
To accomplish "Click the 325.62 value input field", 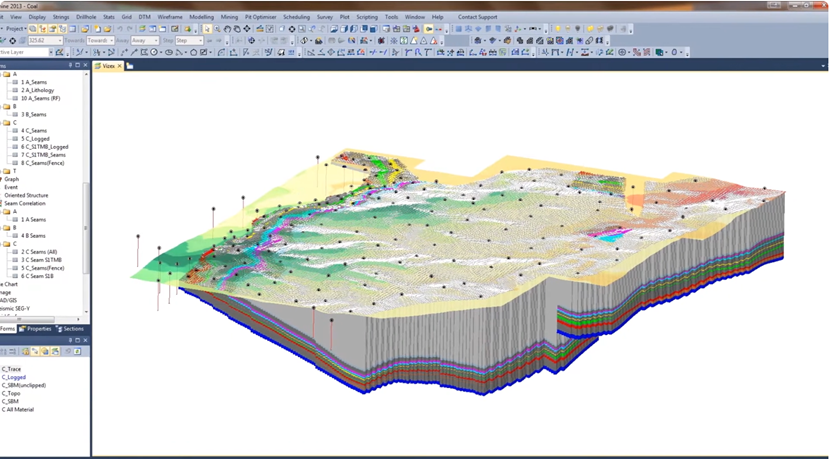I will pyautogui.click(x=42, y=41).
